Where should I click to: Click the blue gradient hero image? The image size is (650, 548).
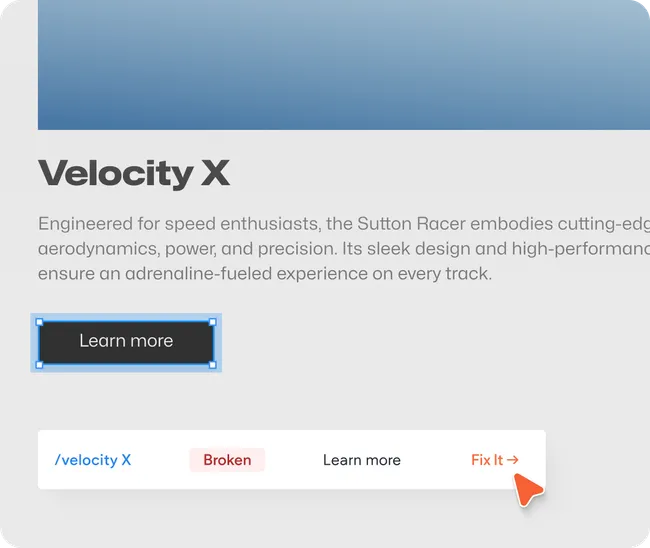coord(340,65)
